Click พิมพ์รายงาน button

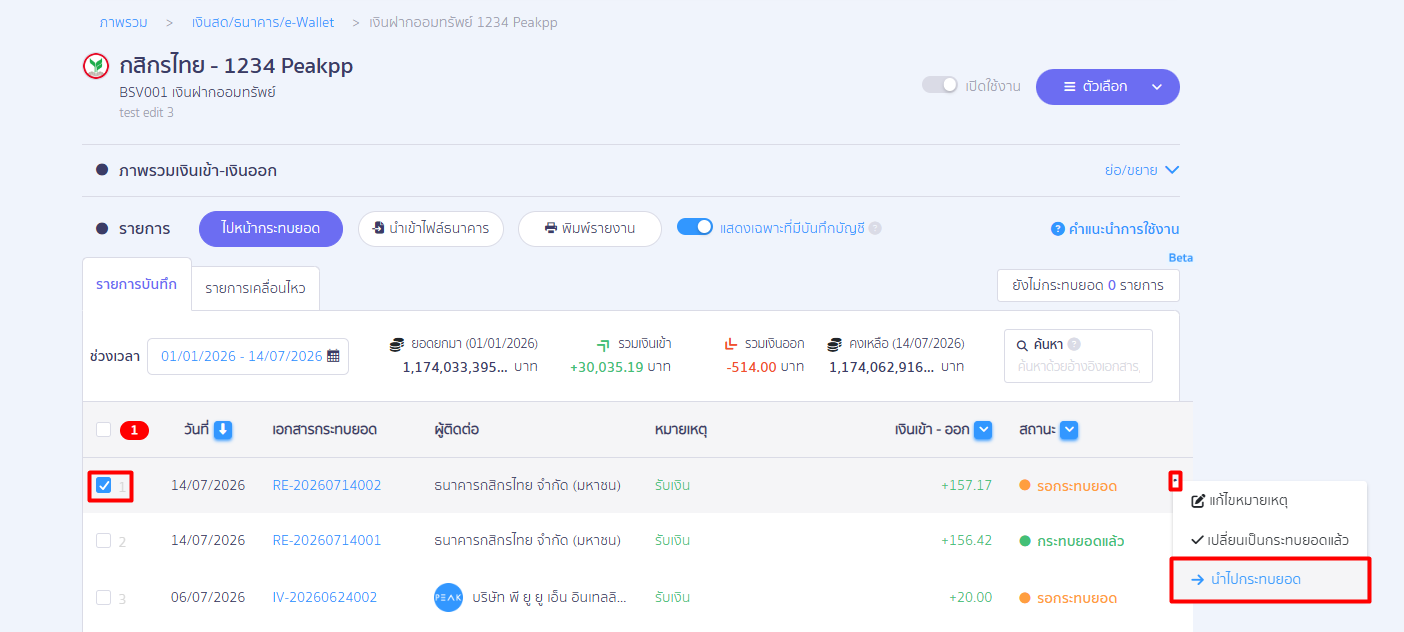click(590, 228)
